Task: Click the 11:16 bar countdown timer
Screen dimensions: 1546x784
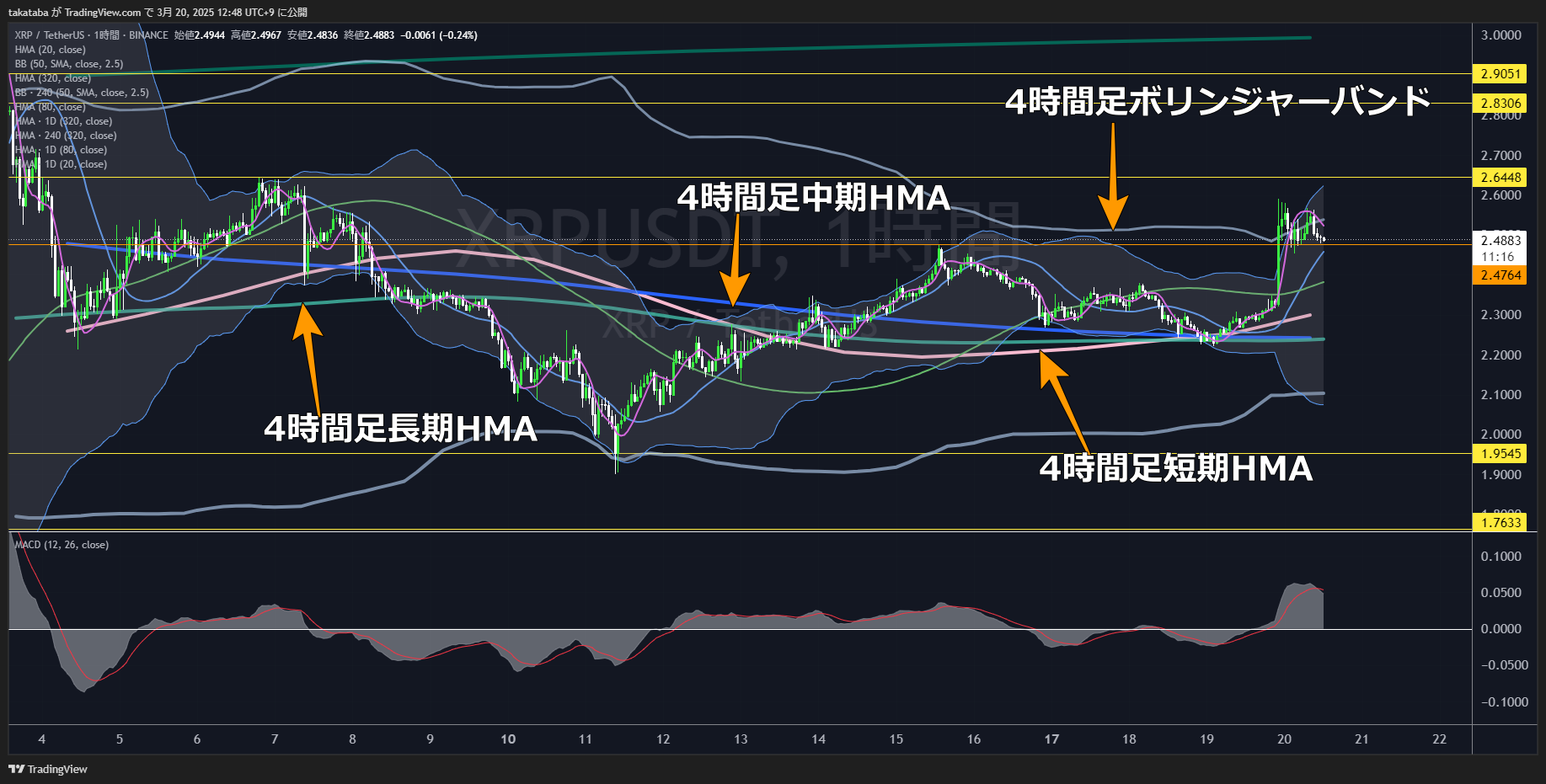Action: coord(1498,257)
